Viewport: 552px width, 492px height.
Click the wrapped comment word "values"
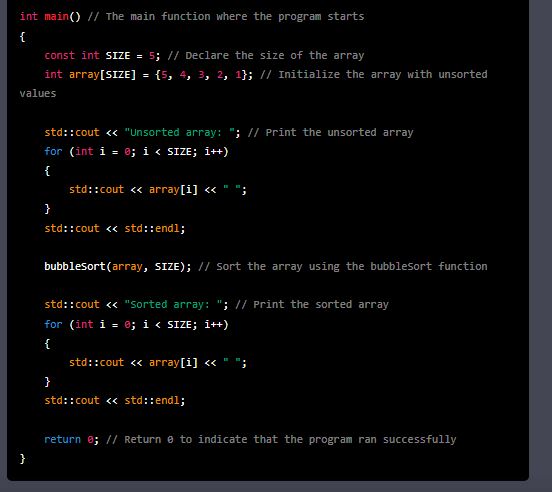tap(38, 94)
